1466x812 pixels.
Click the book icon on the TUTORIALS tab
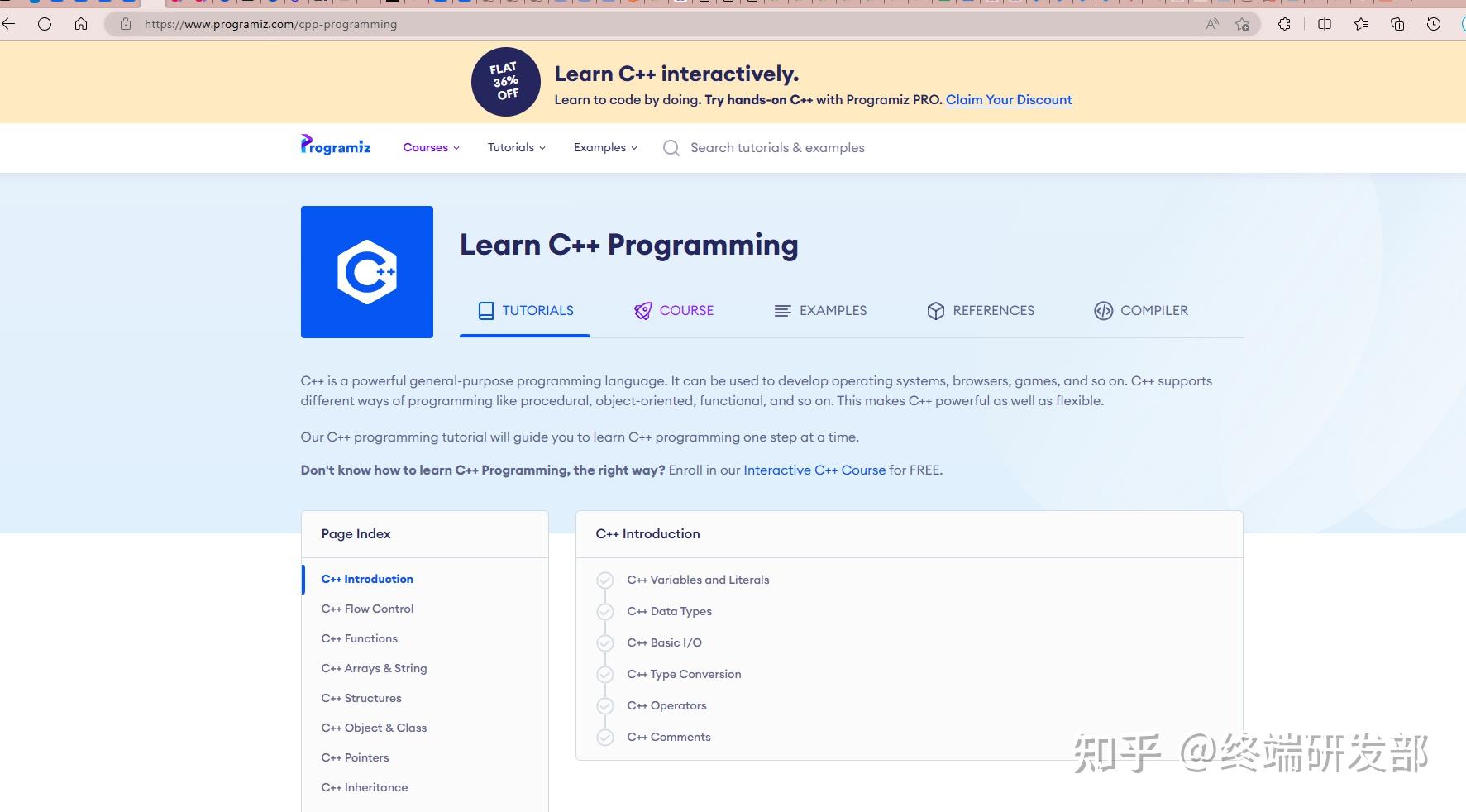(x=486, y=311)
